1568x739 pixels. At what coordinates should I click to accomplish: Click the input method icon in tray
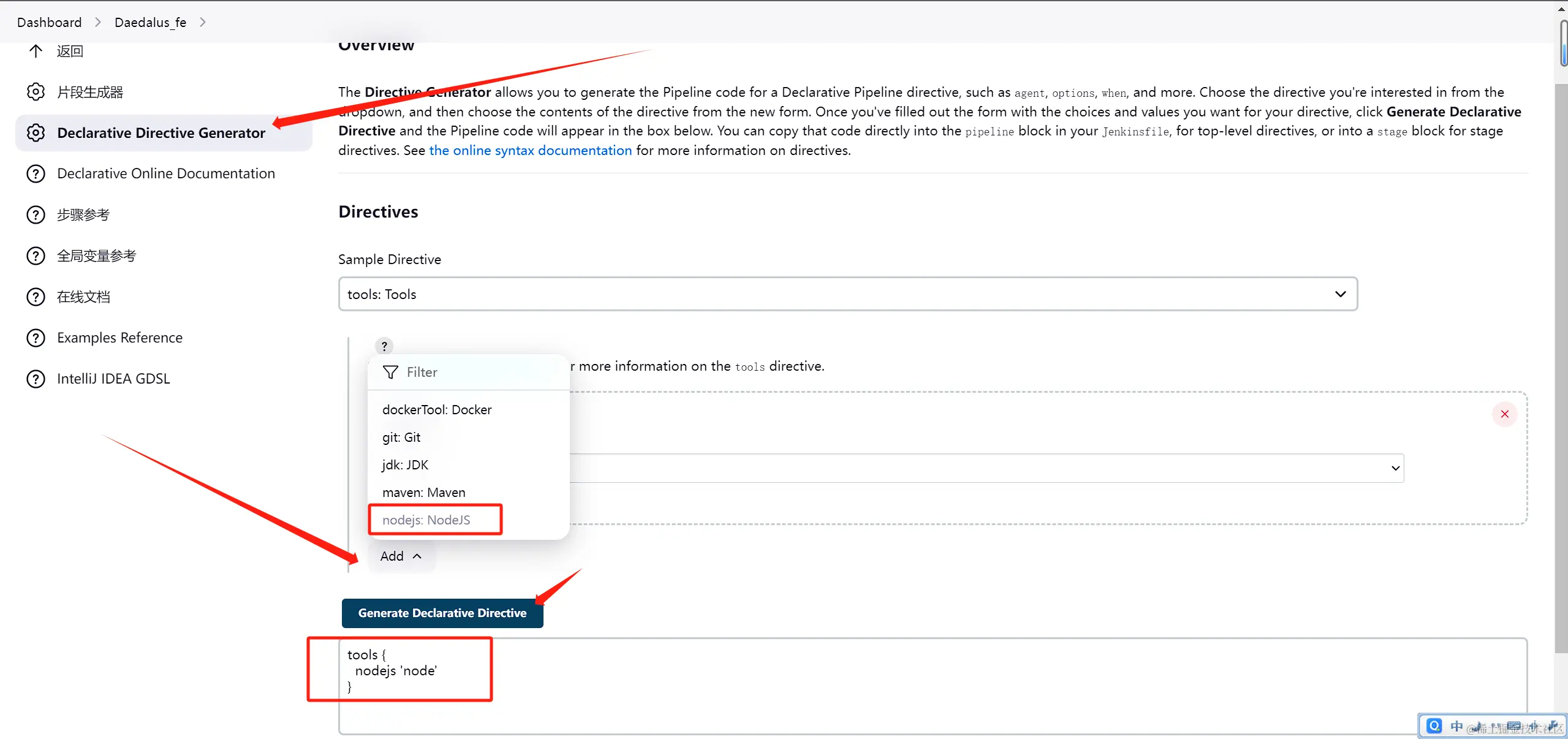click(x=1434, y=726)
